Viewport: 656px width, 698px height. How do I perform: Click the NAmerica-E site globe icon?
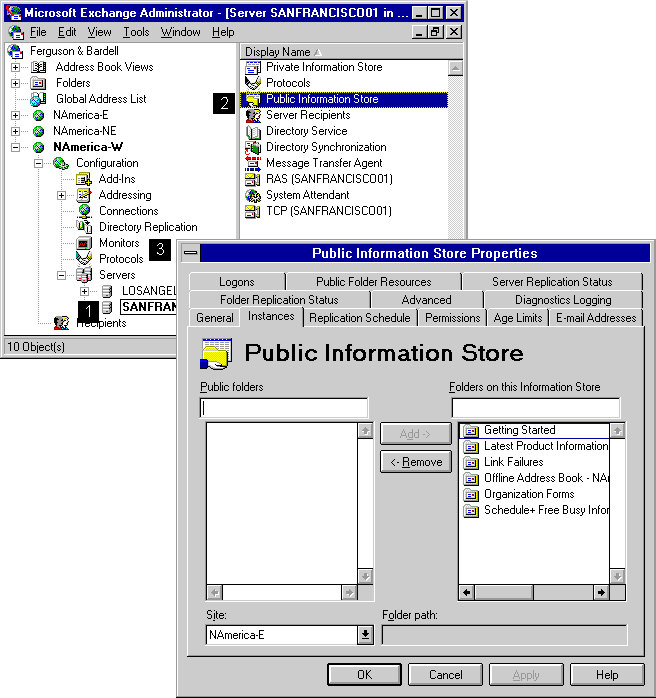(39, 115)
